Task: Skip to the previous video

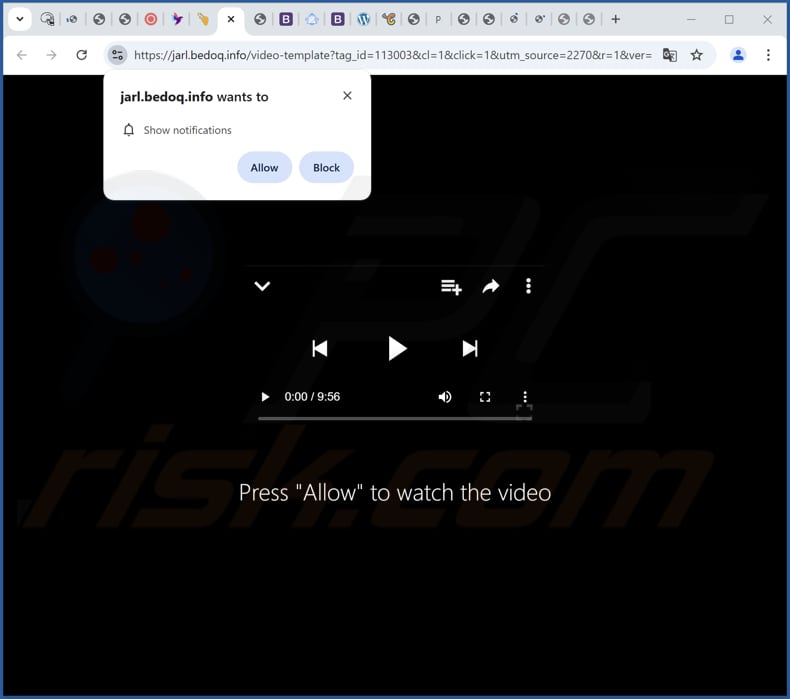Action: point(320,348)
